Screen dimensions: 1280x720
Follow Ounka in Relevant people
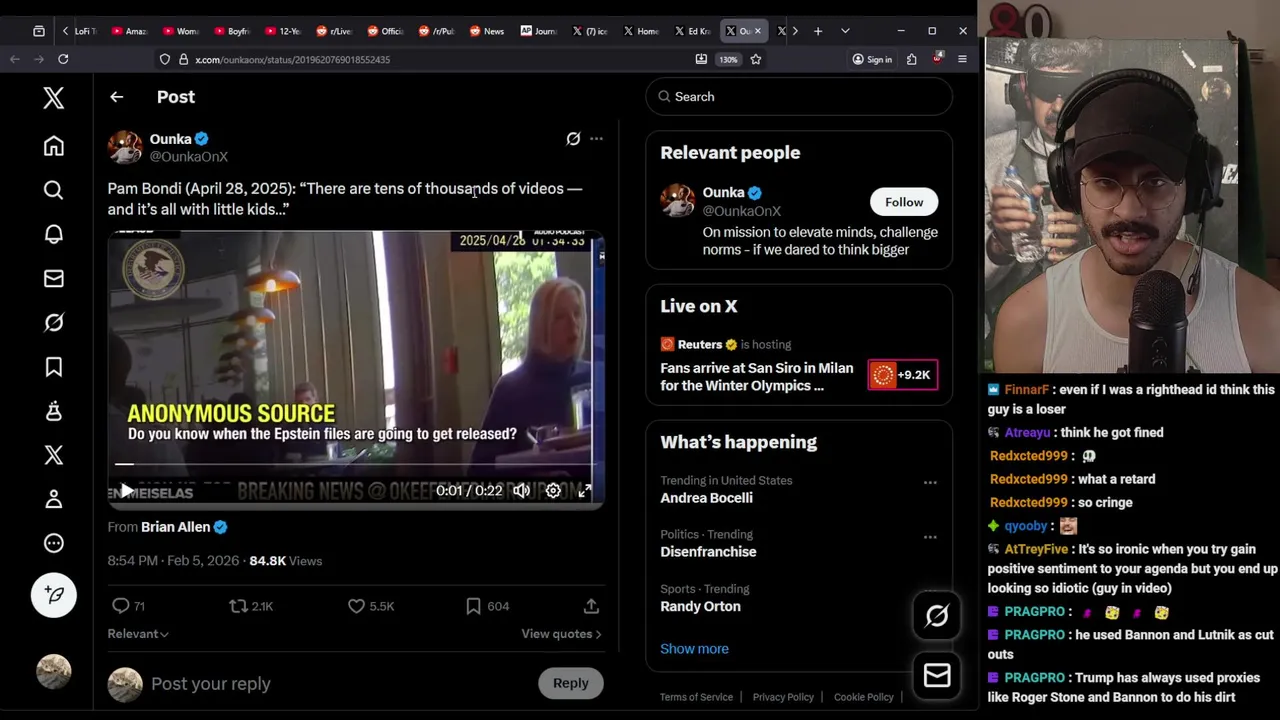coord(904,202)
